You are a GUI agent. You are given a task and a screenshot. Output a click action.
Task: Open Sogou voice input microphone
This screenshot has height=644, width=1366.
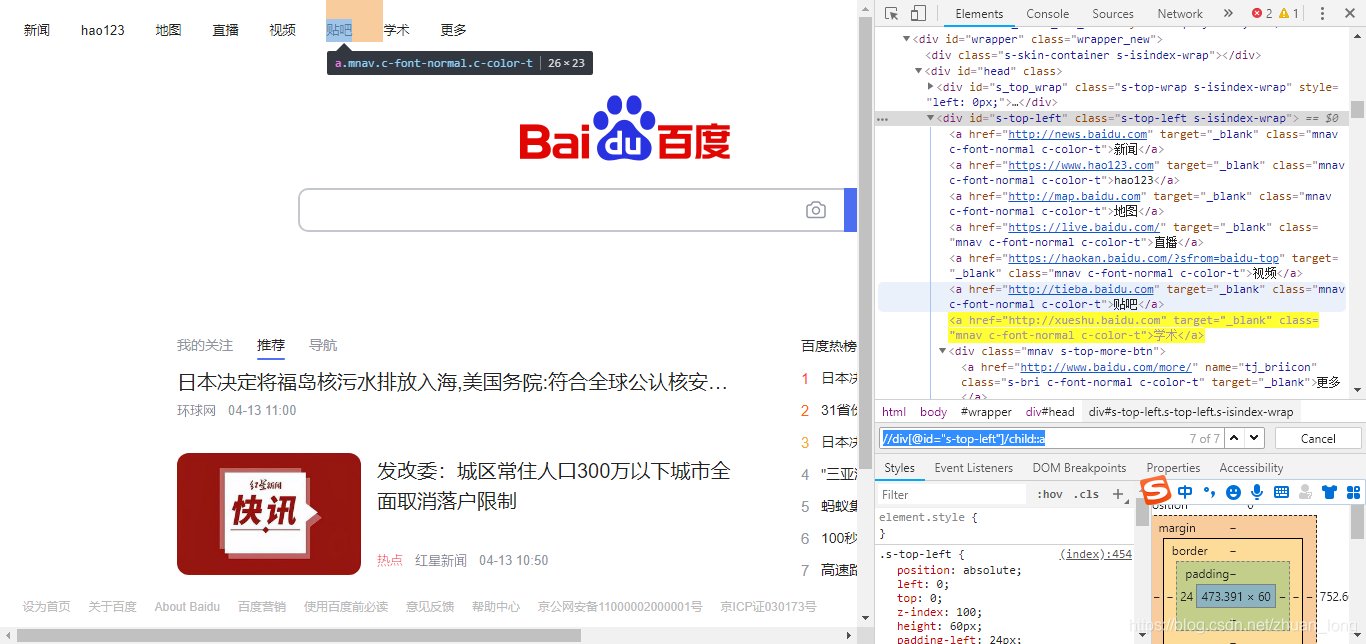click(x=1257, y=491)
